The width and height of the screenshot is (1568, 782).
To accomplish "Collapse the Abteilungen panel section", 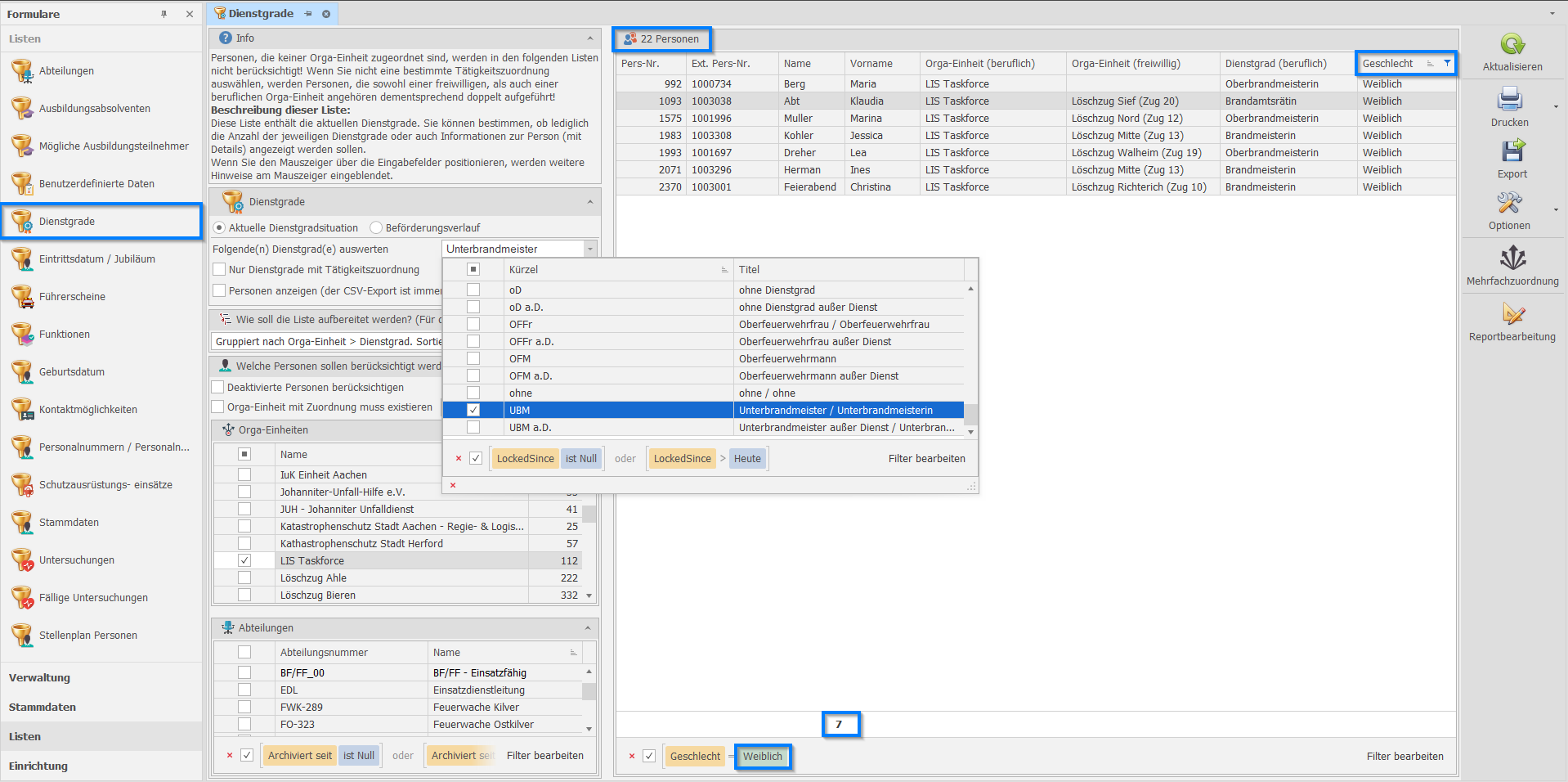I will coord(587,628).
